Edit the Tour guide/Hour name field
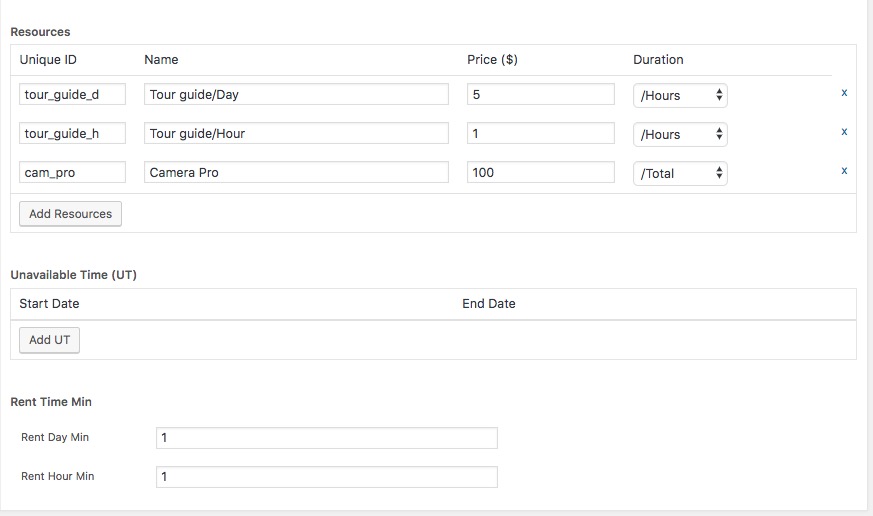 coord(296,133)
